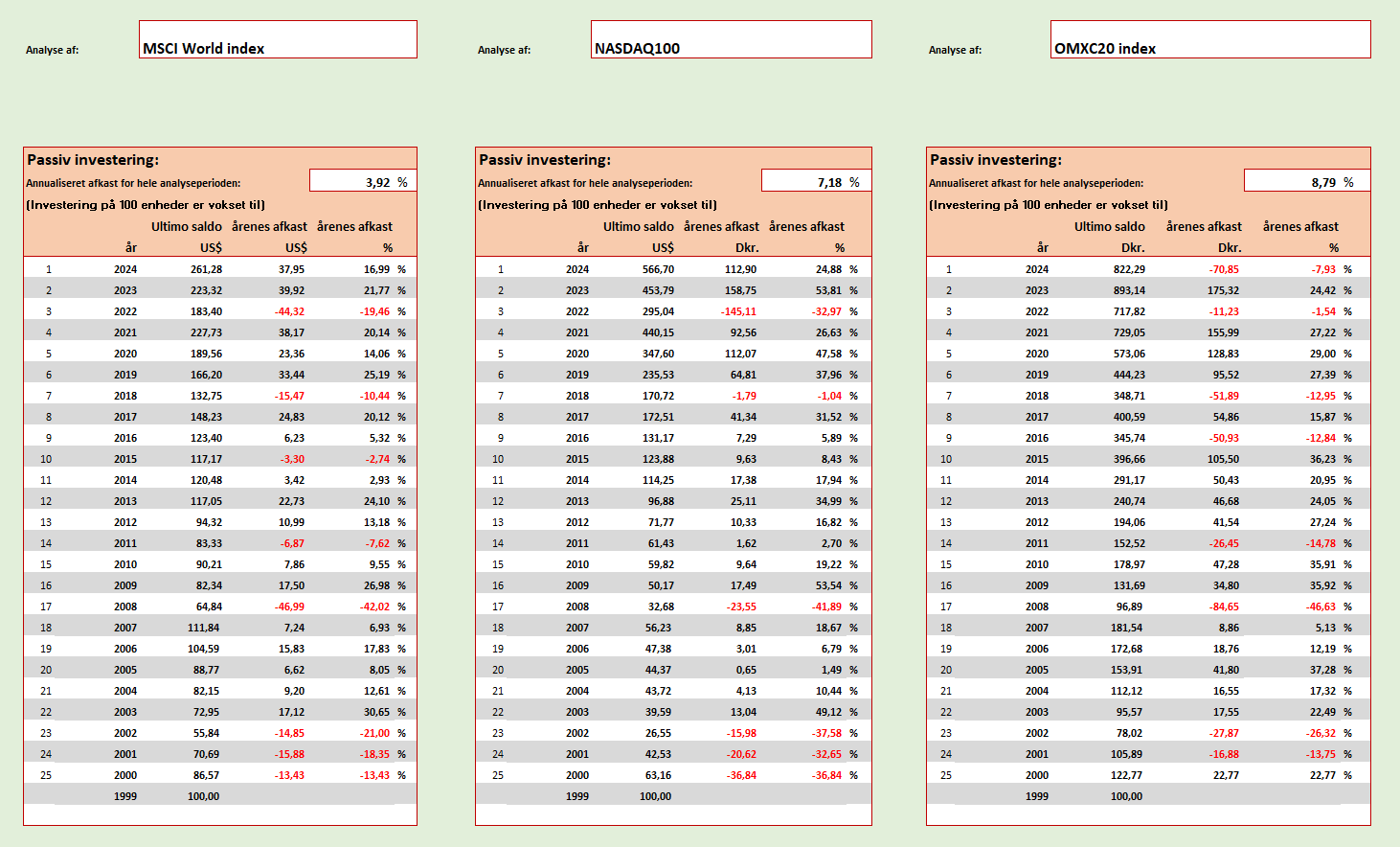Click 'Analyse af:' label beside NASDAQ100

pyautogui.click(x=505, y=50)
